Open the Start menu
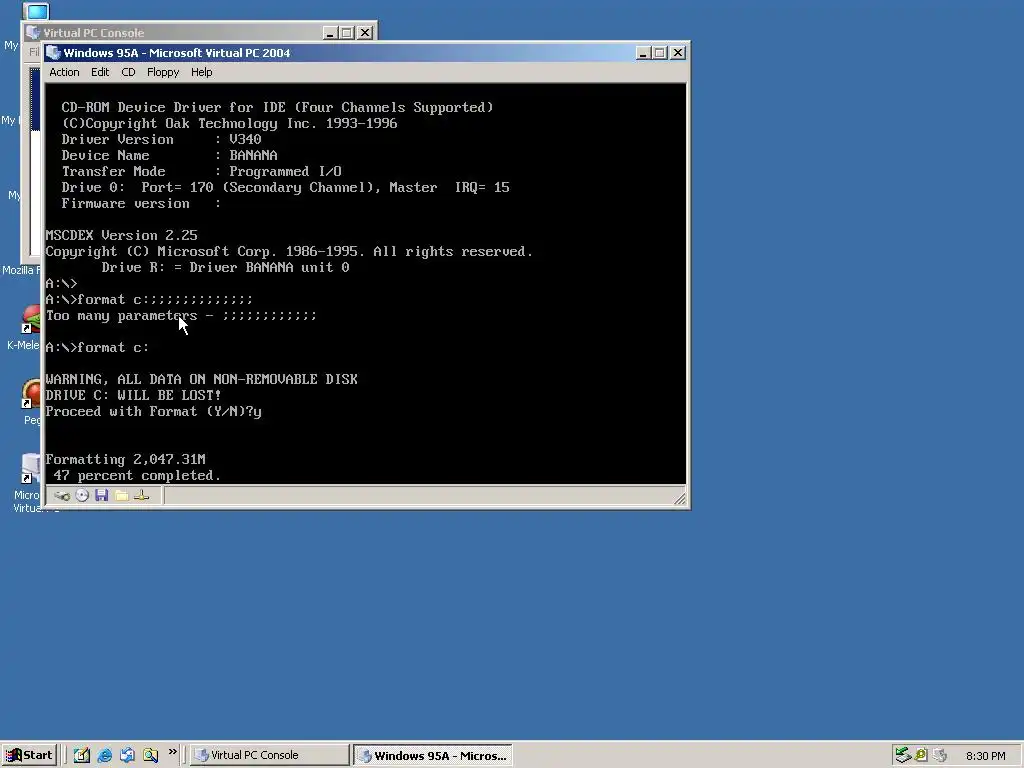The width and height of the screenshot is (1024, 768). [29, 755]
